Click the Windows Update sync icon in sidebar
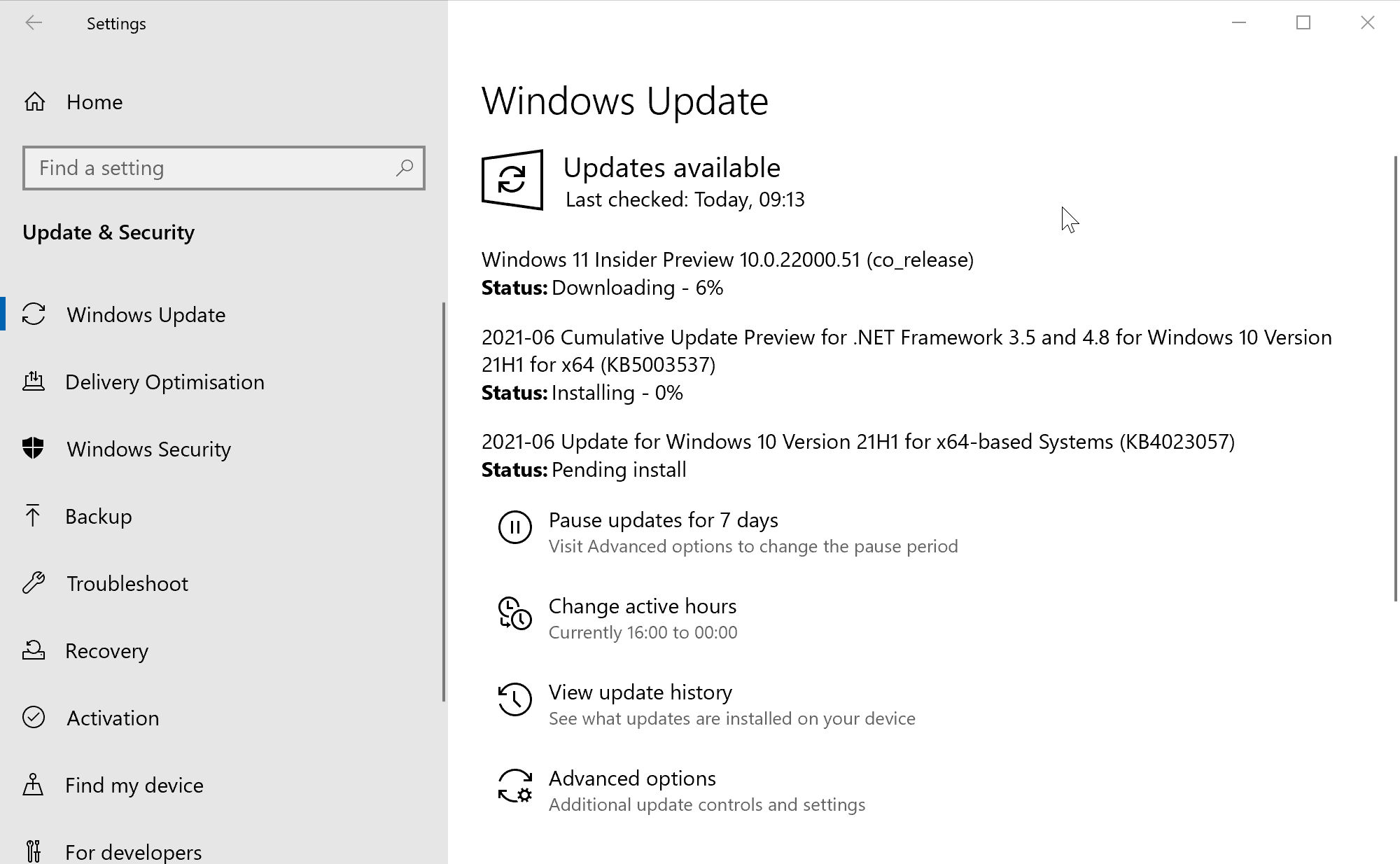 (34, 314)
